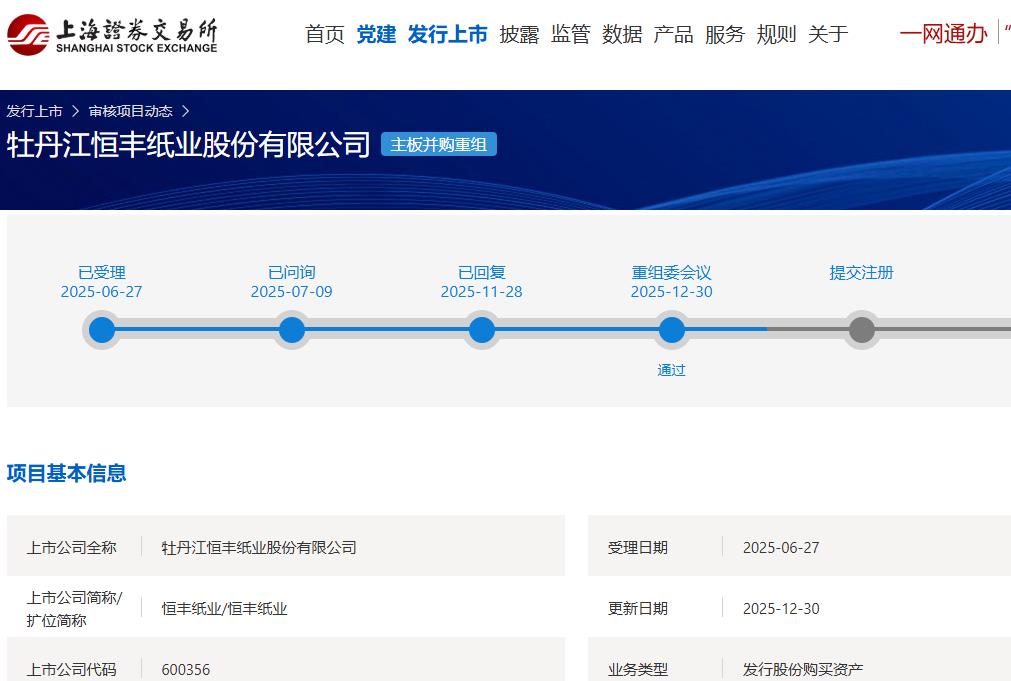Click the gray 提交注册 timeline node
The height and width of the screenshot is (681, 1011).
861,330
